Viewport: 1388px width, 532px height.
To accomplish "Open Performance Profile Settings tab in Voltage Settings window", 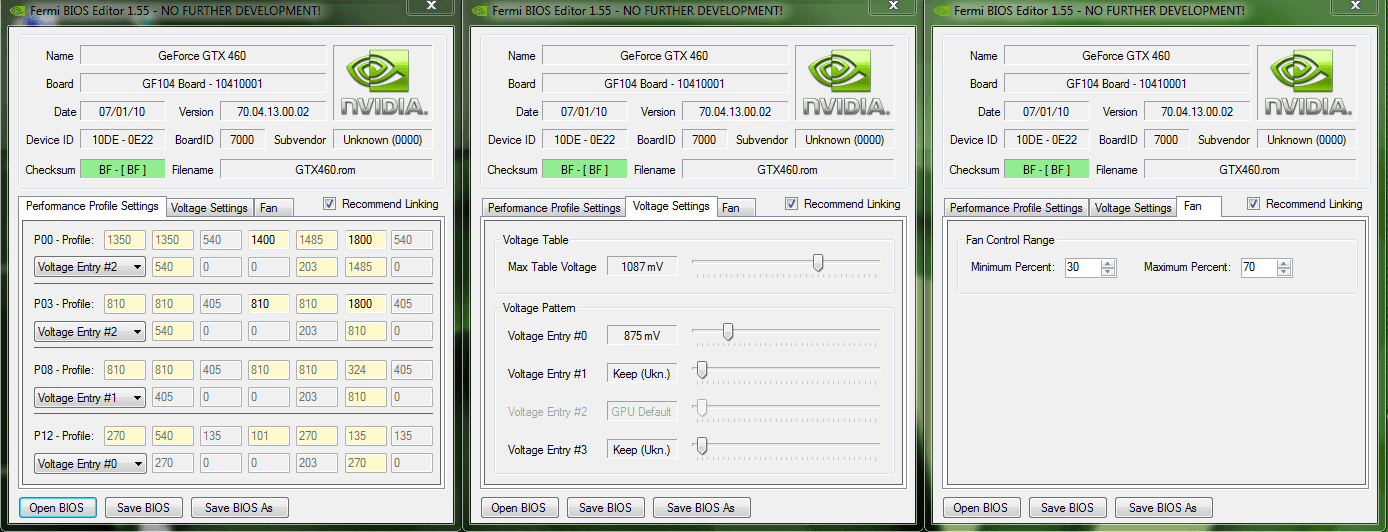I will pyautogui.click(x=553, y=208).
